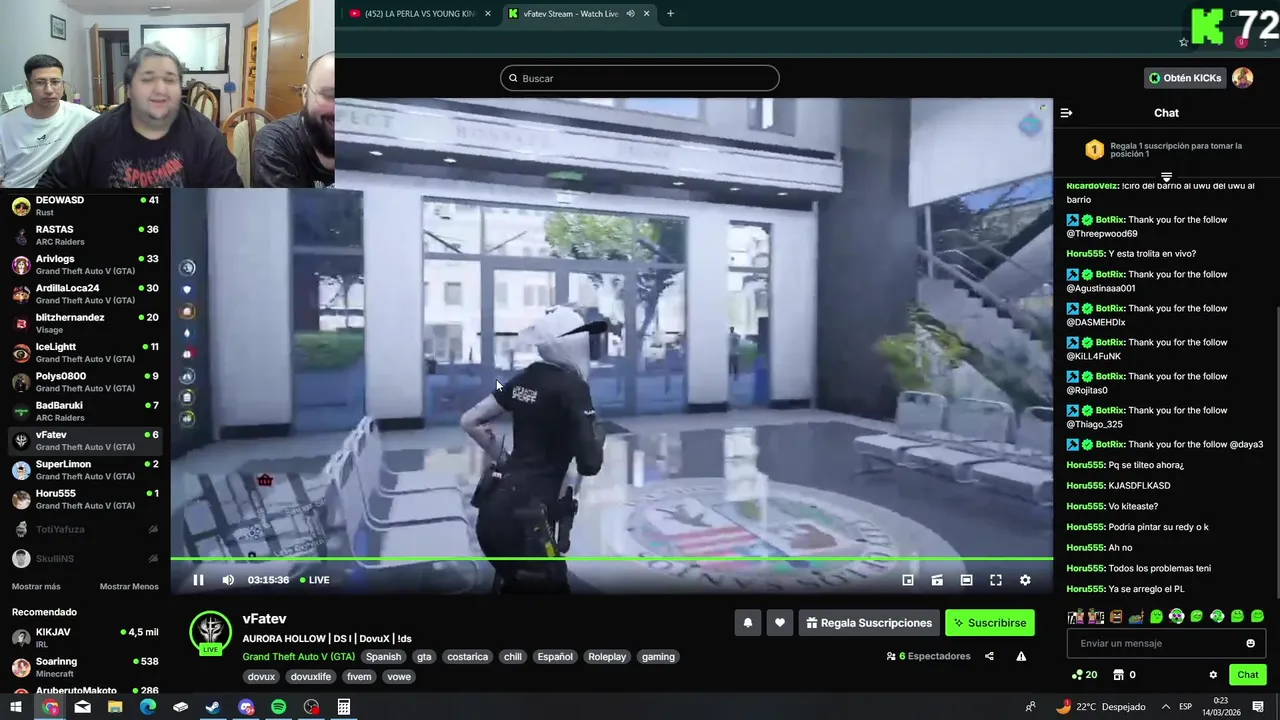Viewport: 1280px width, 720px height.
Task: Open DEOWASD channel in sidebar
Action: point(85,206)
